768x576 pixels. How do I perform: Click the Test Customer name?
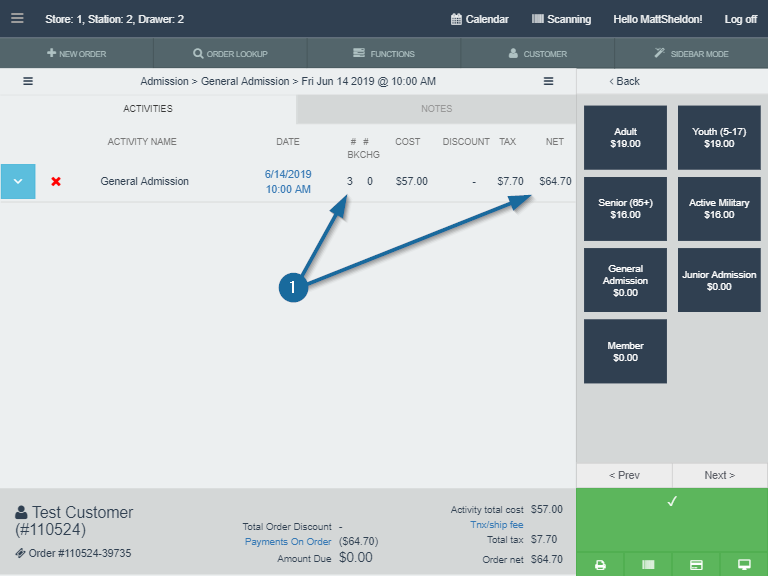click(x=82, y=512)
